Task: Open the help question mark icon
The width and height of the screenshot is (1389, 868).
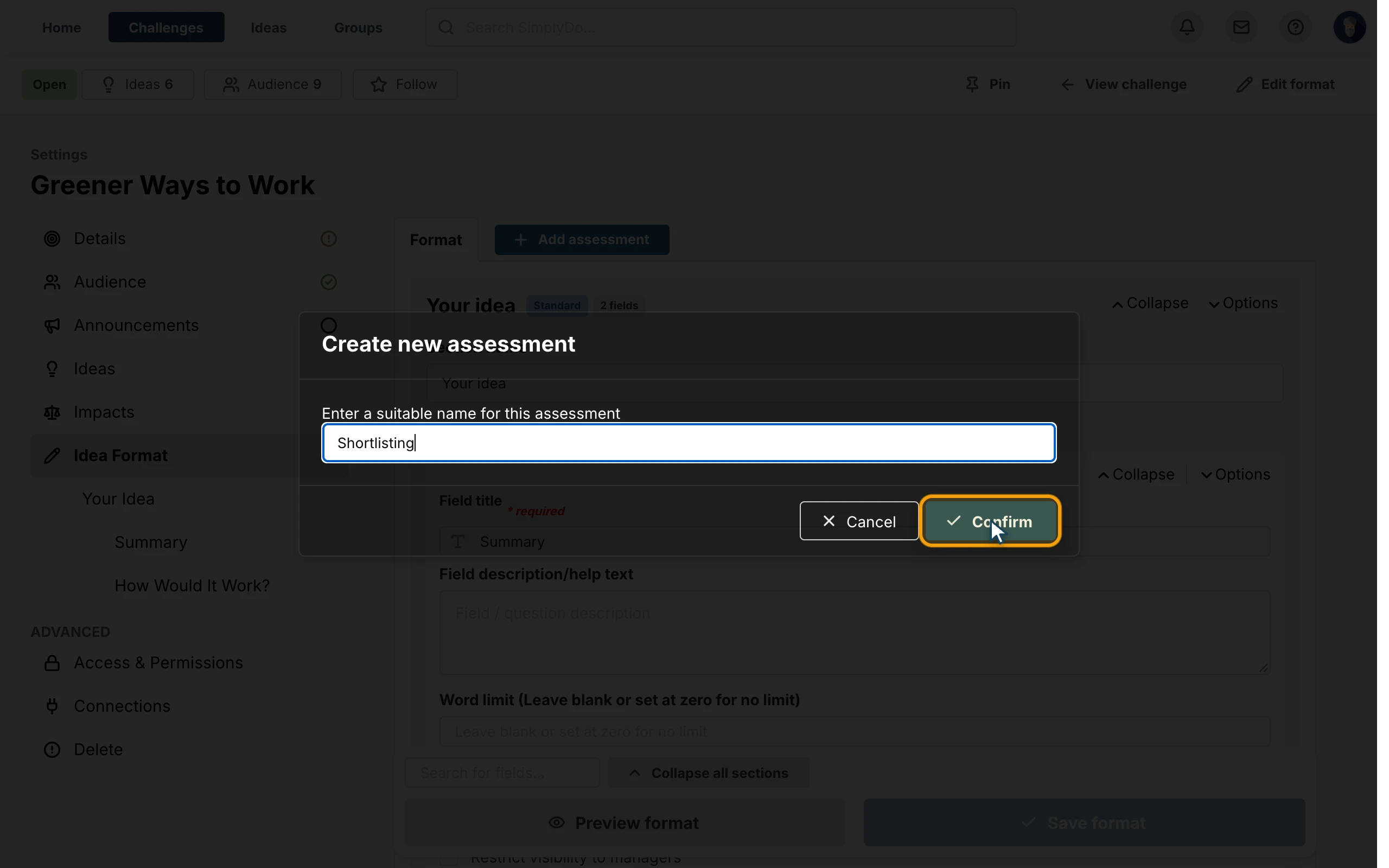Action: pos(1295,27)
